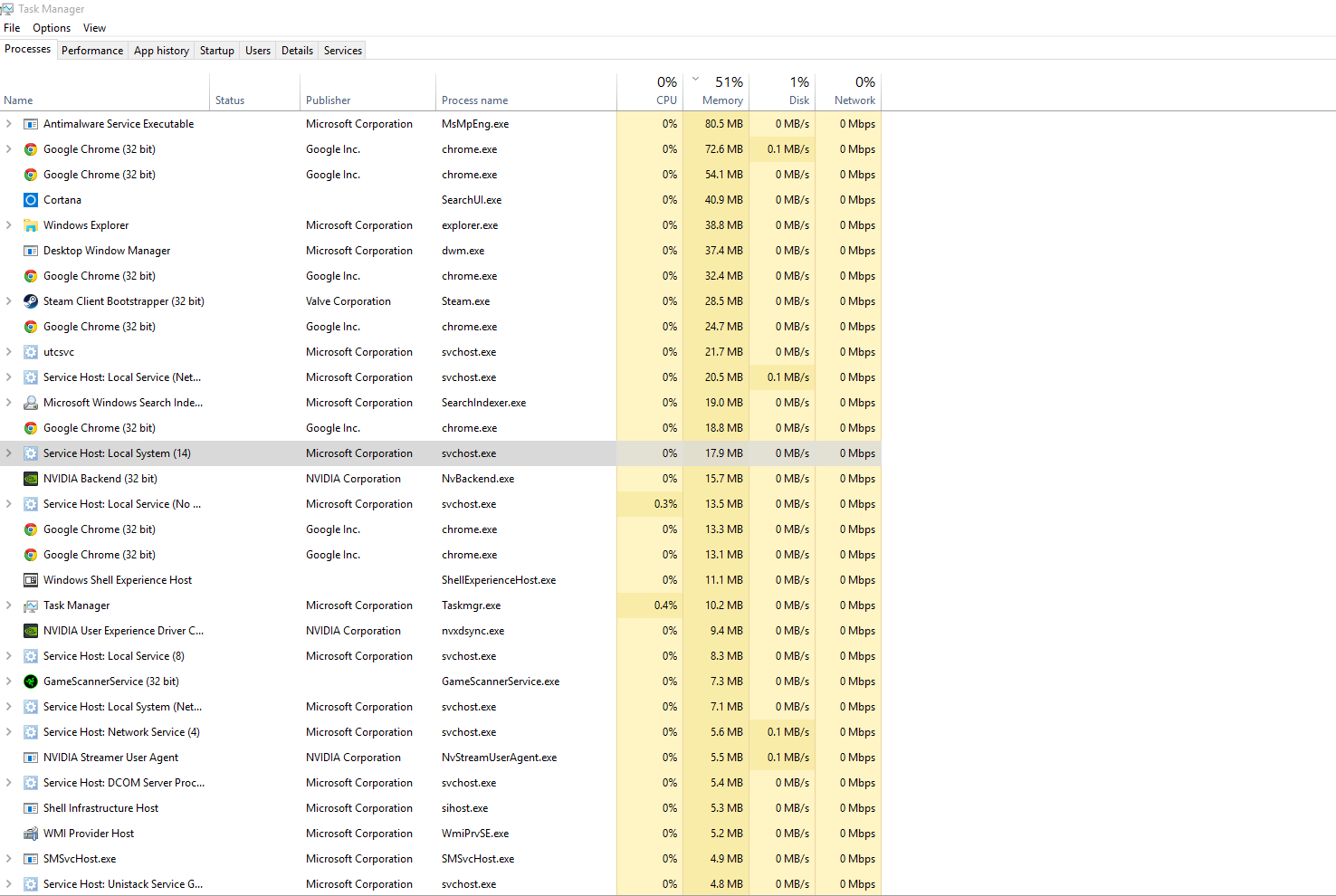Click the Service Host: Local Service (8) icon
Image resolution: width=1336 pixels, height=896 pixels.
pyautogui.click(x=31, y=656)
